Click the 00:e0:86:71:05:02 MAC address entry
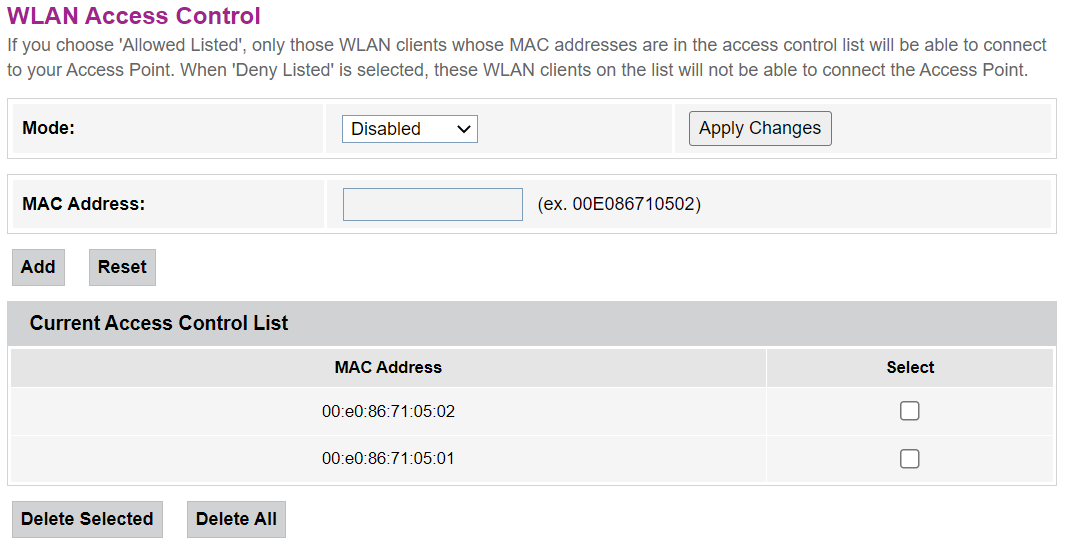Viewport: 1072px width, 551px height. point(388,411)
